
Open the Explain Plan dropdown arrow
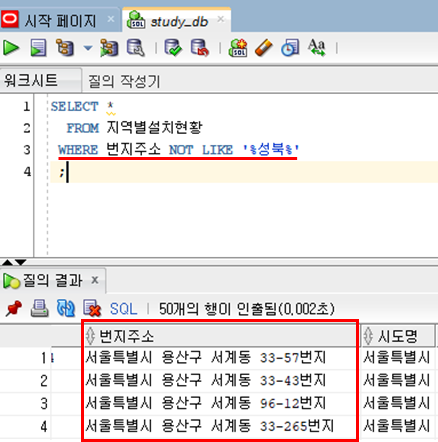point(88,48)
